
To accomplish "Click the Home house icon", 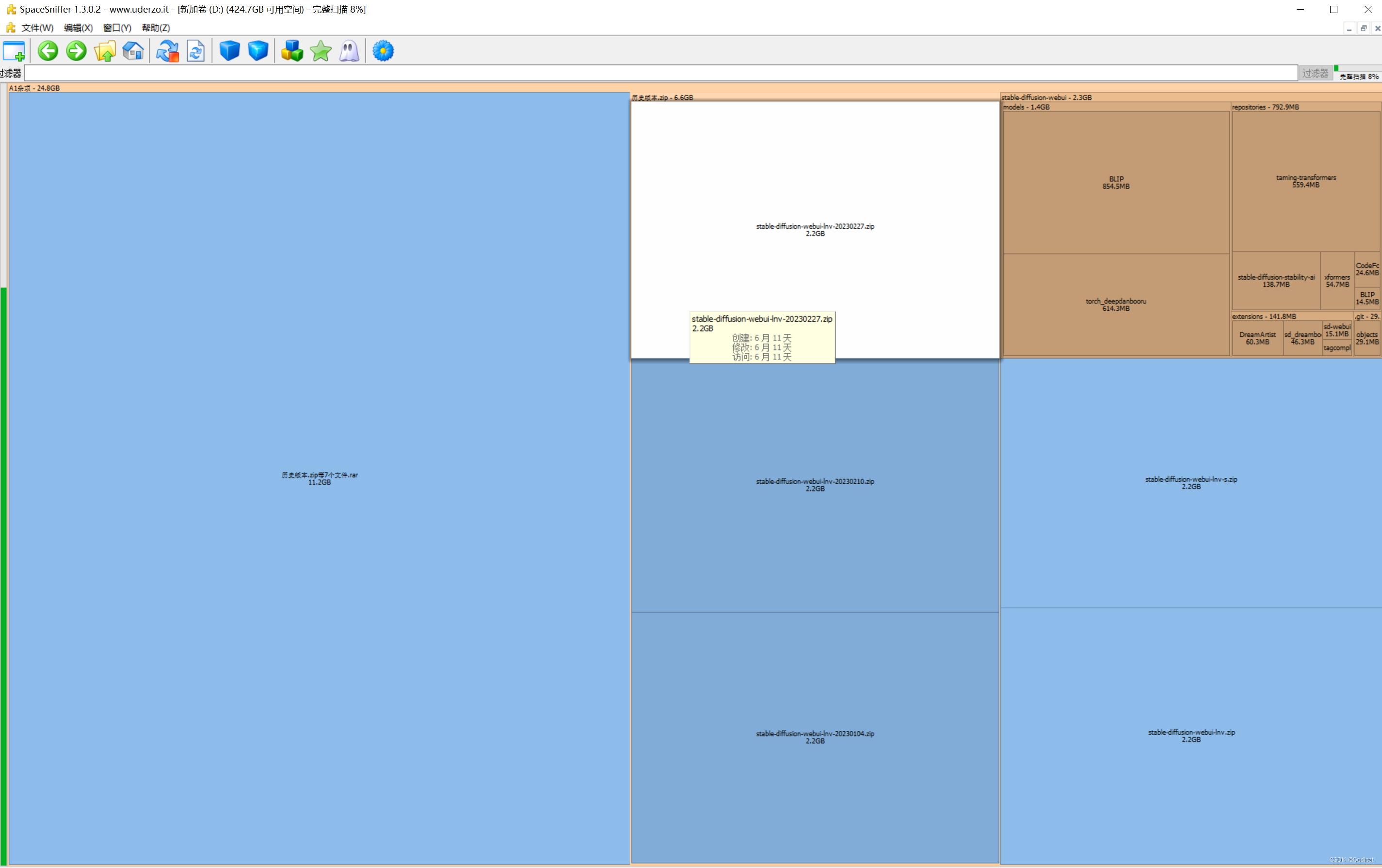I will (133, 51).
